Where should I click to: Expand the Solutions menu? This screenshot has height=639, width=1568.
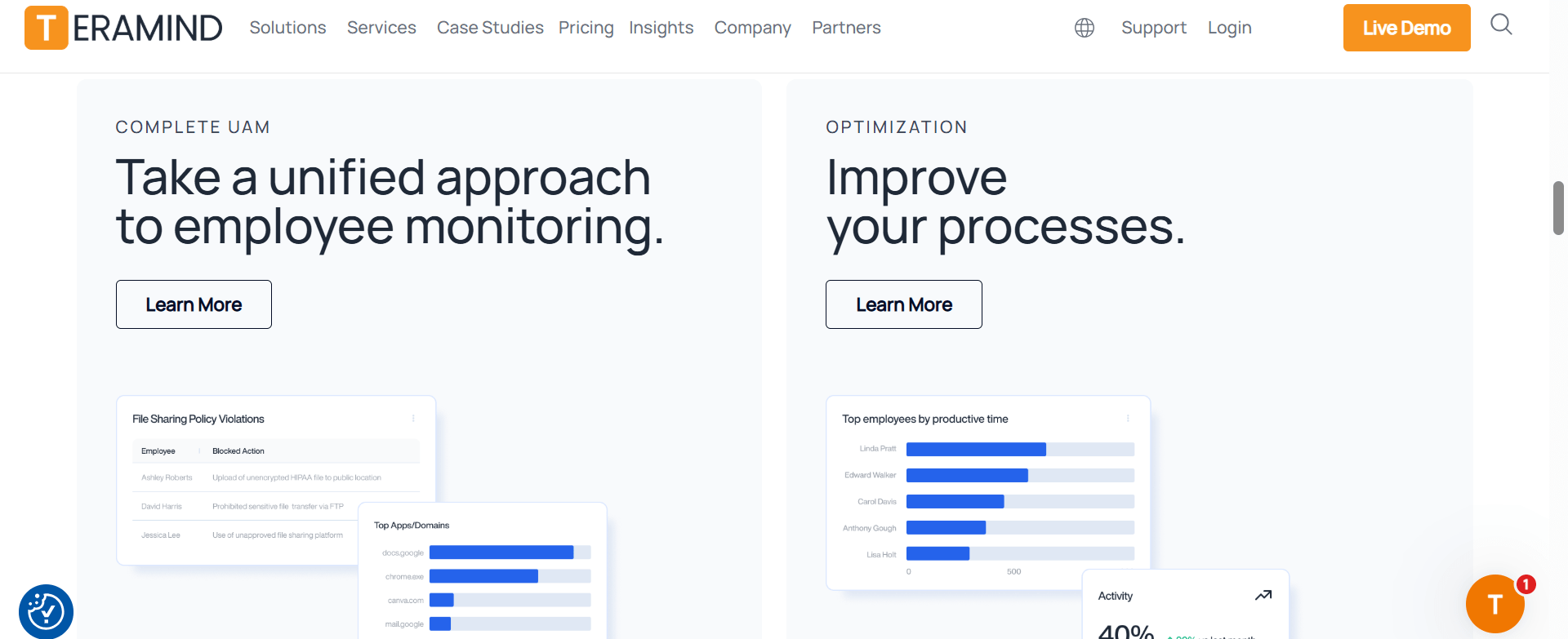pos(287,28)
